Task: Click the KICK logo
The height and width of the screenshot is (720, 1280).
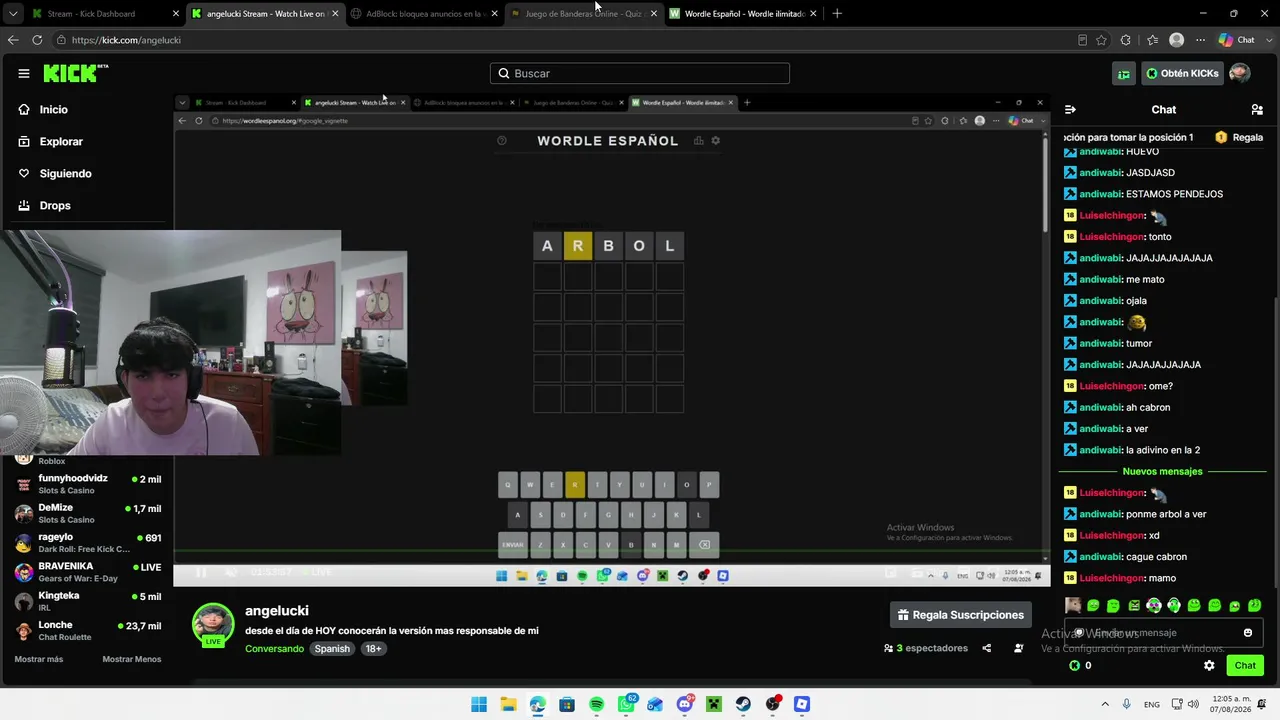Action: [x=76, y=73]
